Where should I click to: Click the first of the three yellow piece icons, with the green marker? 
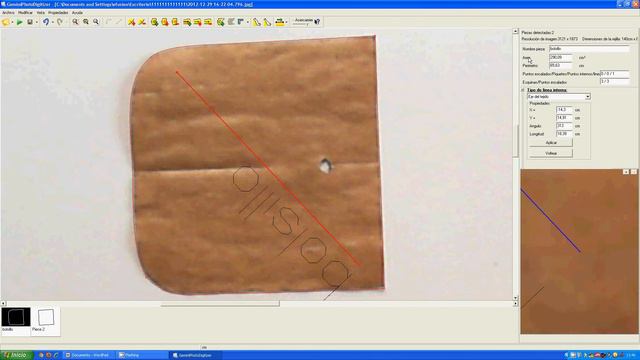(x=154, y=22)
